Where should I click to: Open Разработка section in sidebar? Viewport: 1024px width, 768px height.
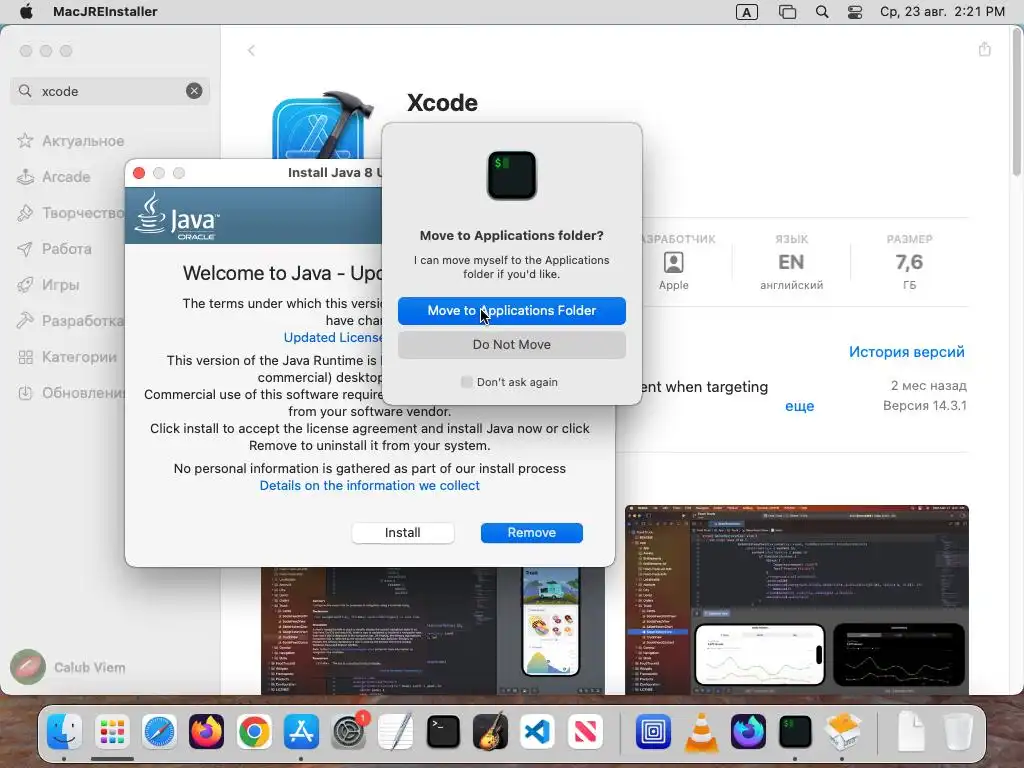(71, 321)
